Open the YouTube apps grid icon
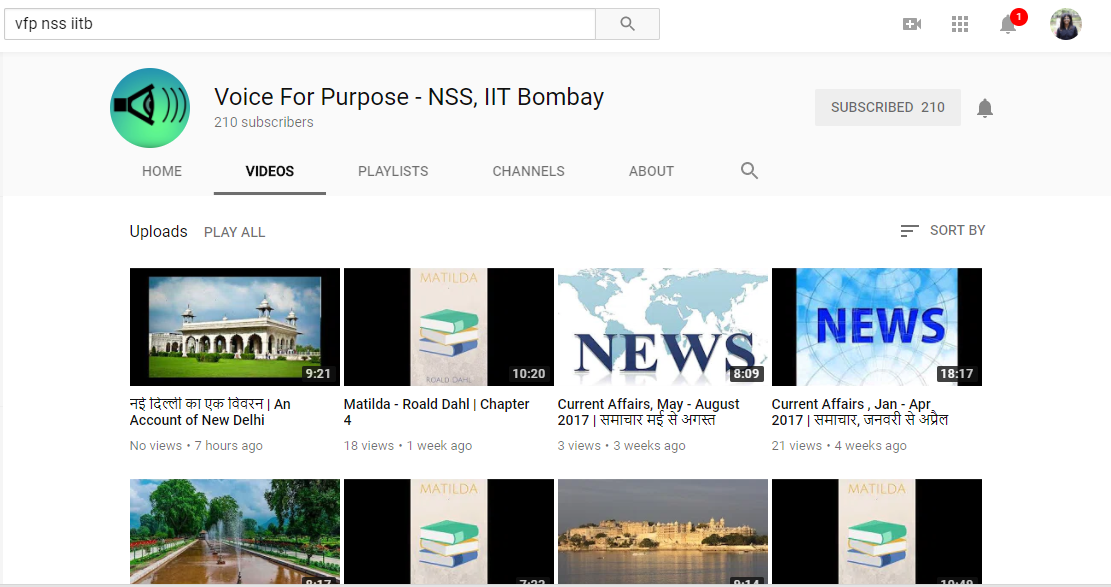Image resolution: width=1111 pixels, height=587 pixels. click(x=960, y=24)
